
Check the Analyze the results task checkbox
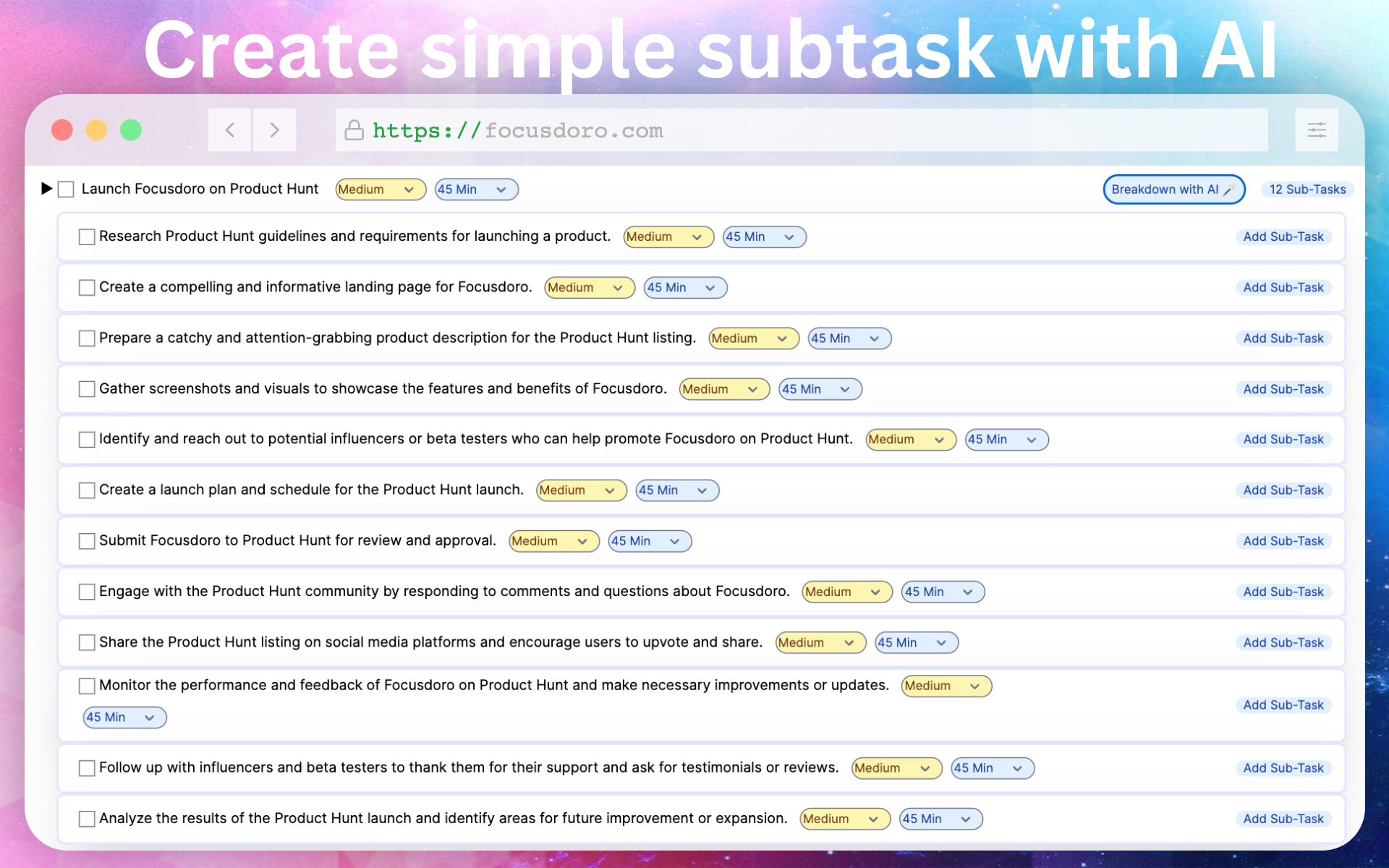[87, 819]
